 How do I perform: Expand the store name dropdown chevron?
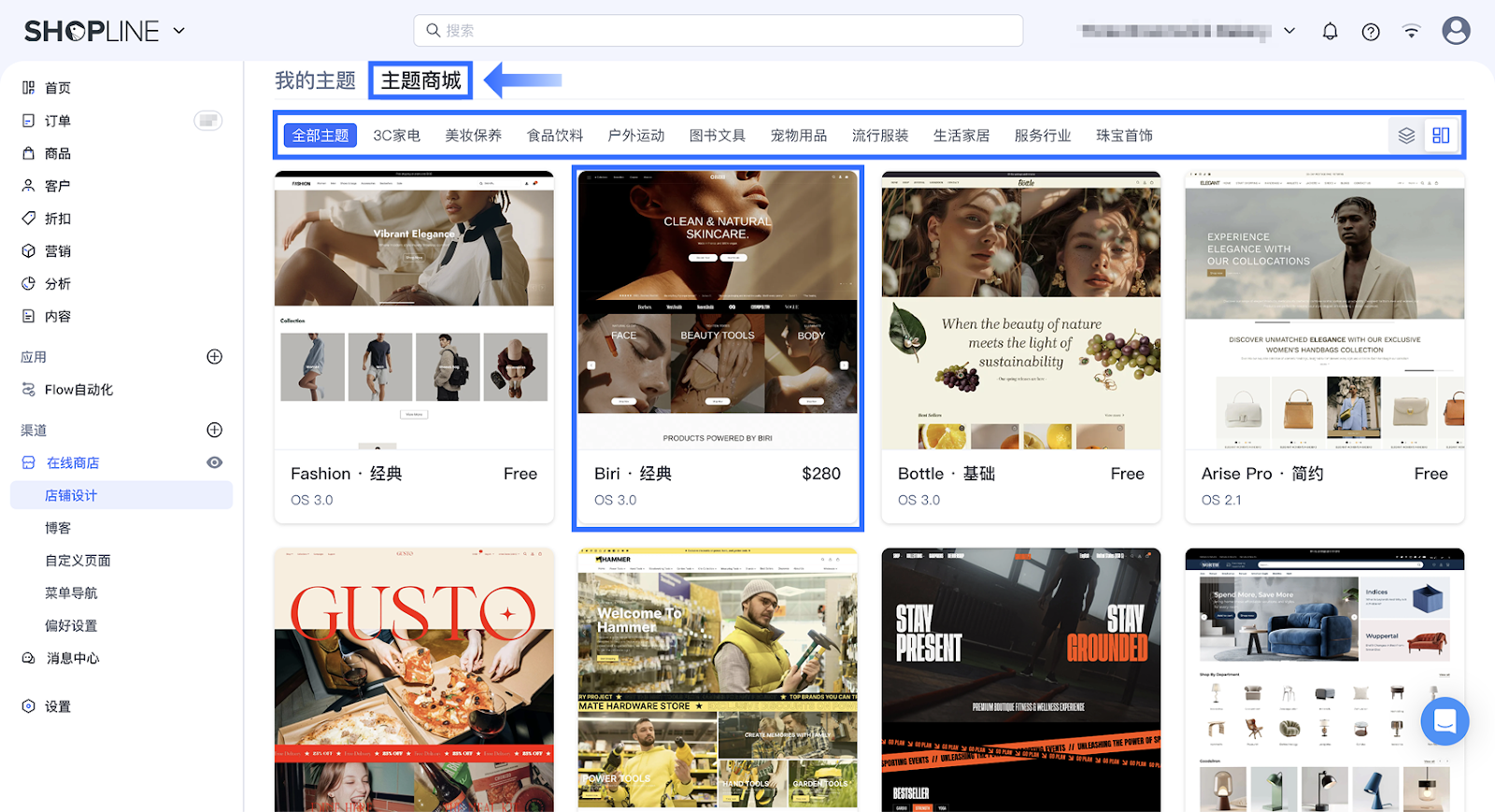1289,31
